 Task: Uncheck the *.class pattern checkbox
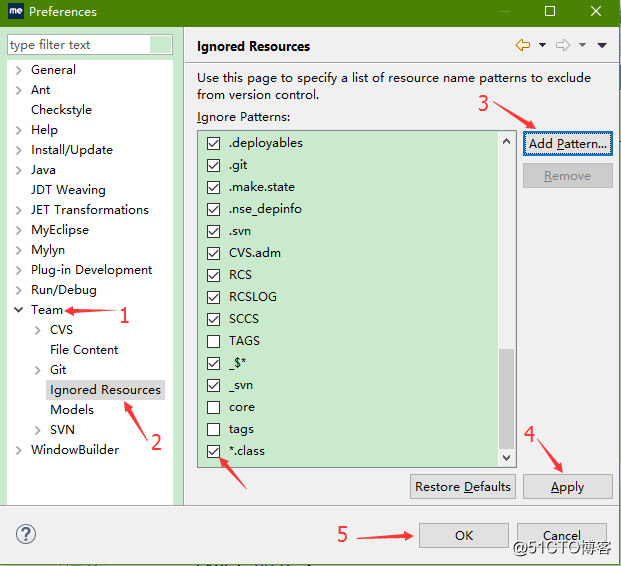(213, 451)
